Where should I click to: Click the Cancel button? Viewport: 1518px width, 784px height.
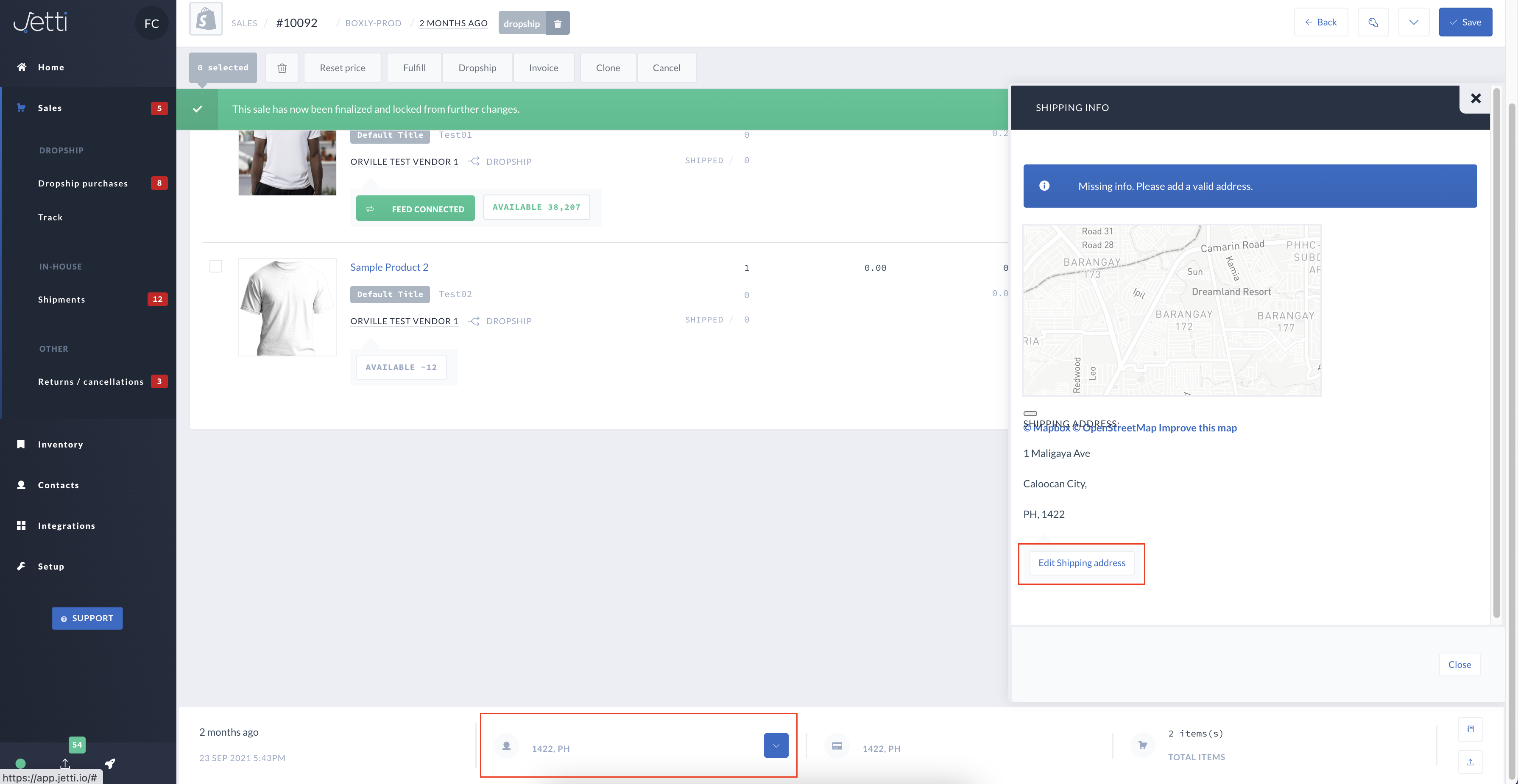click(x=667, y=68)
